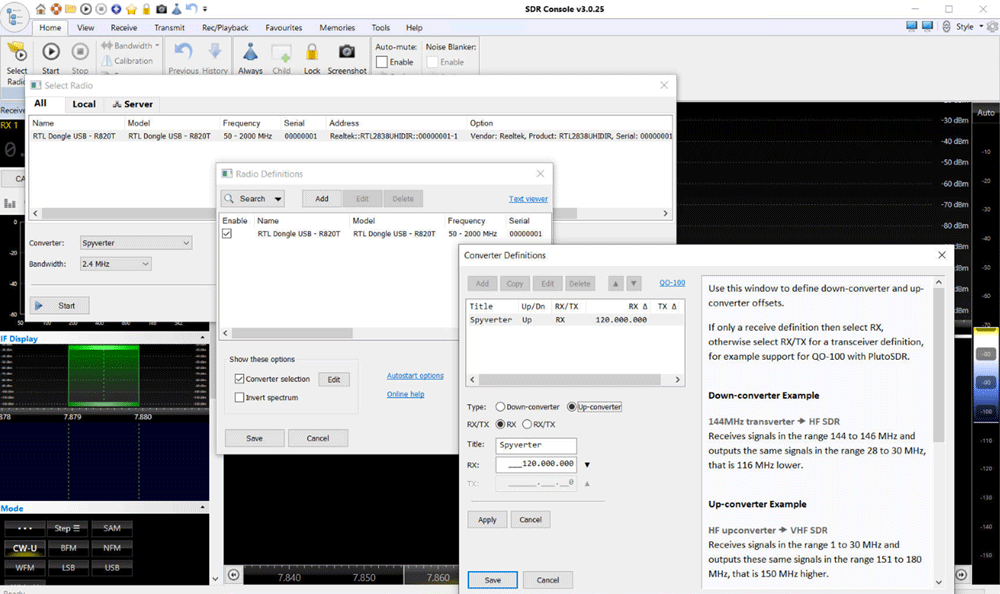Open the Memories ribbon tab
The image size is (1000, 594).
pos(337,27)
